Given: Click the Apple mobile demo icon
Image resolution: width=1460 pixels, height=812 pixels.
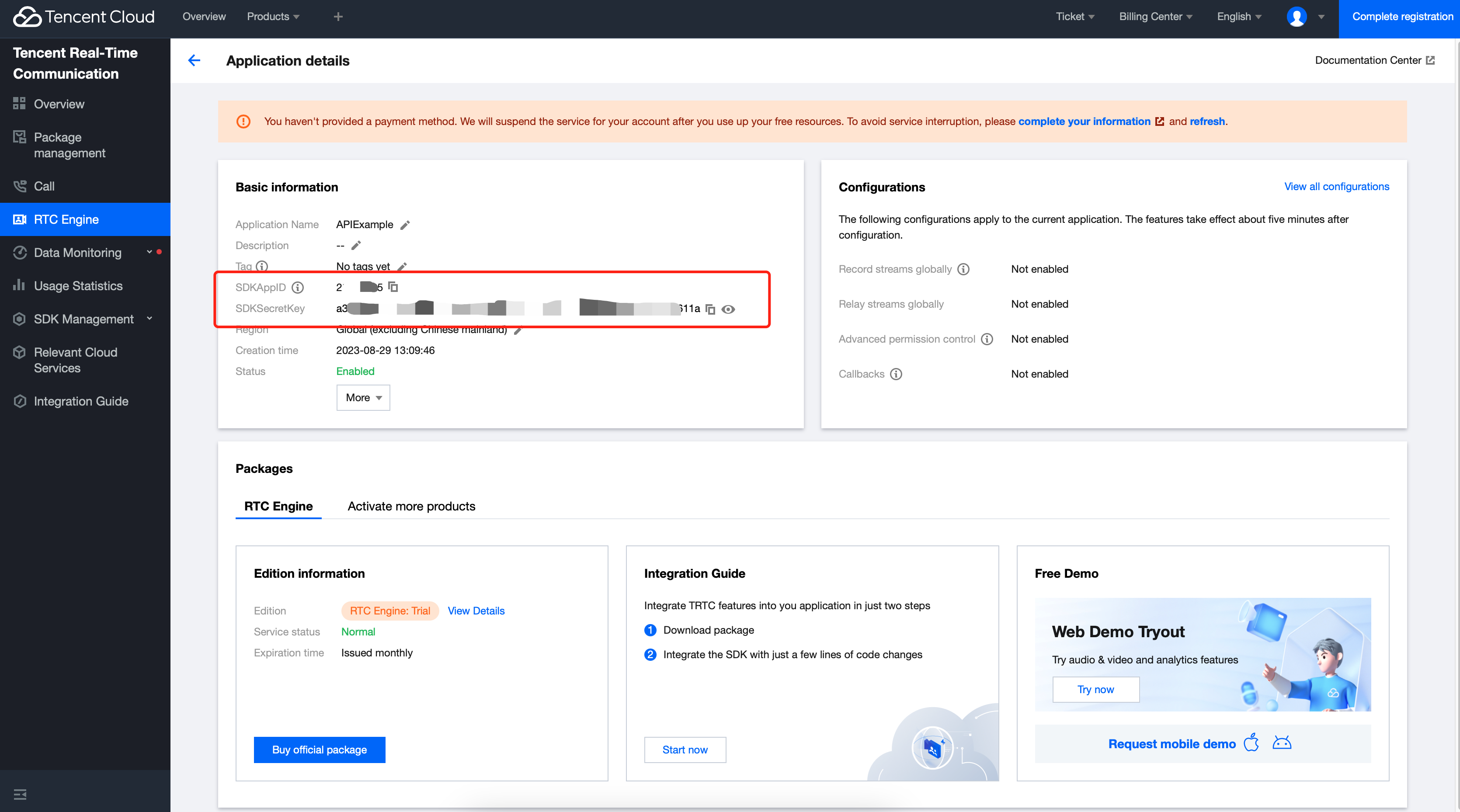Looking at the screenshot, I should tap(1251, 743).
